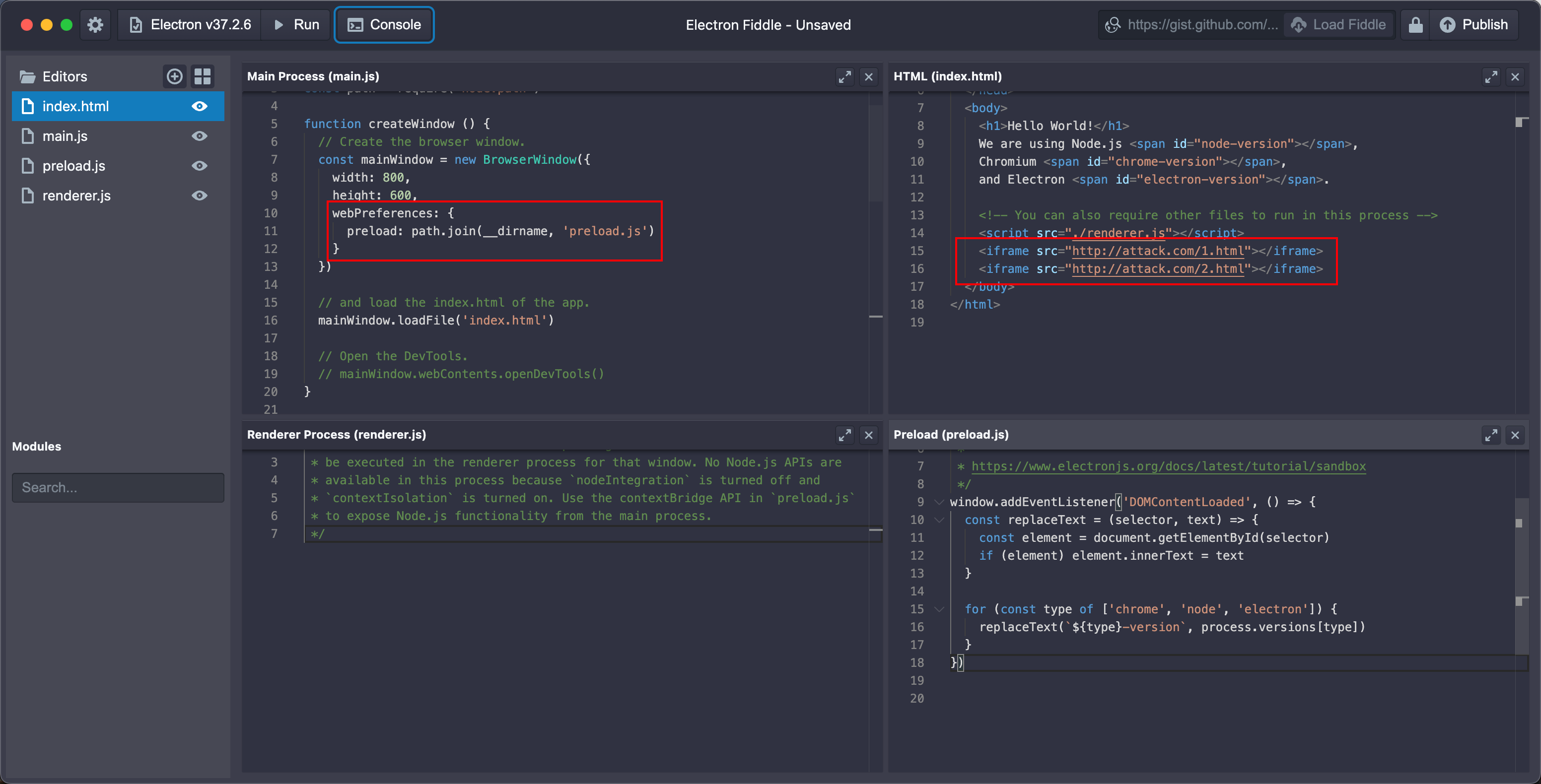This screenshot has width=1541, height=784.
Task: Select renderer.js in the Editors list
Action: [x=118, y=196]
